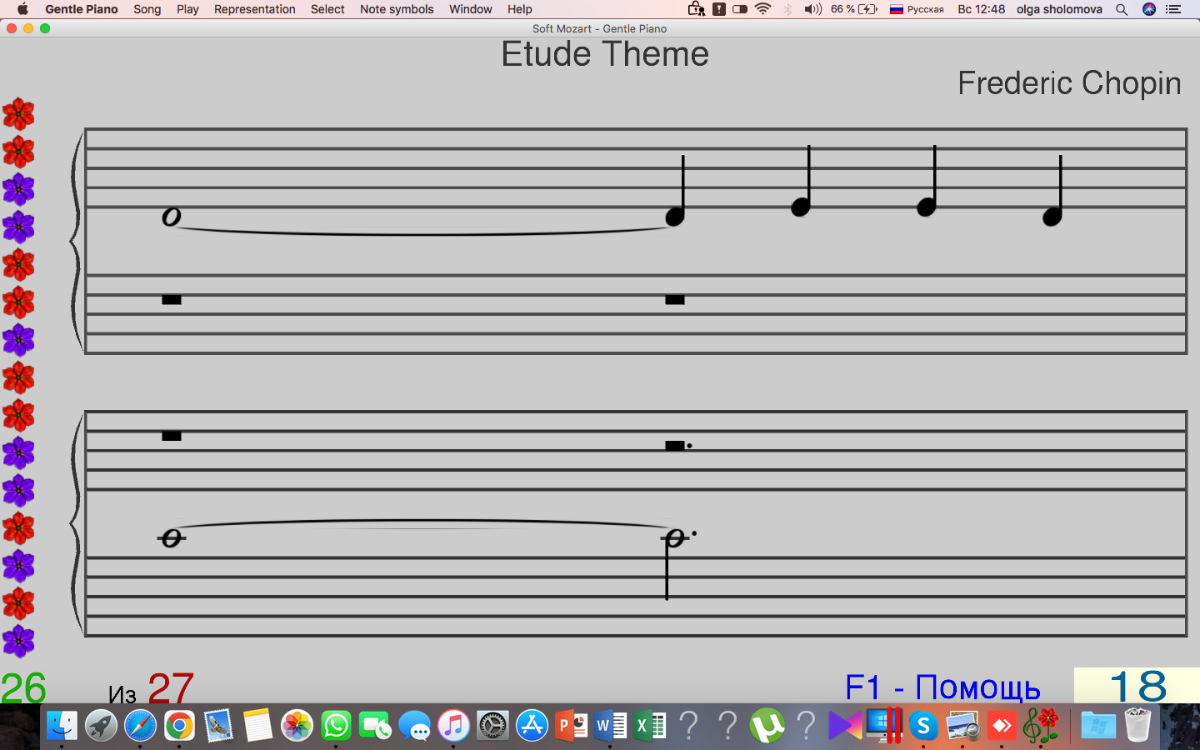Open Mail stamp icon in Dock

pyautogui.click(x=218, y=725)
